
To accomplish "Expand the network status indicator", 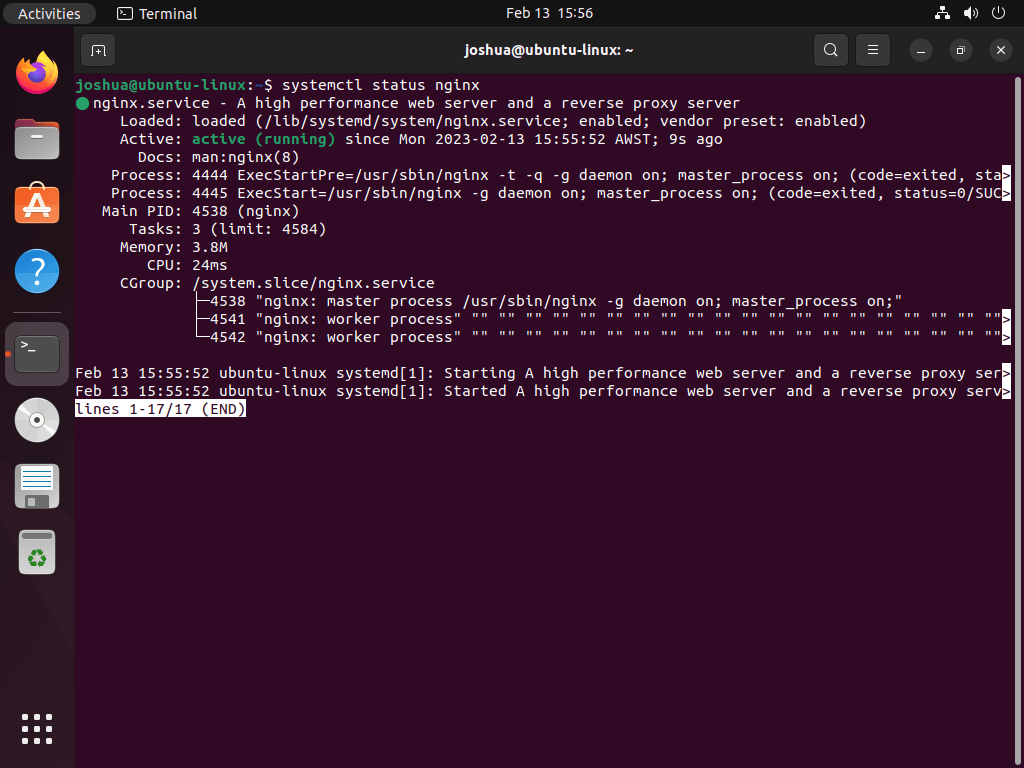I will pos(941,13).
